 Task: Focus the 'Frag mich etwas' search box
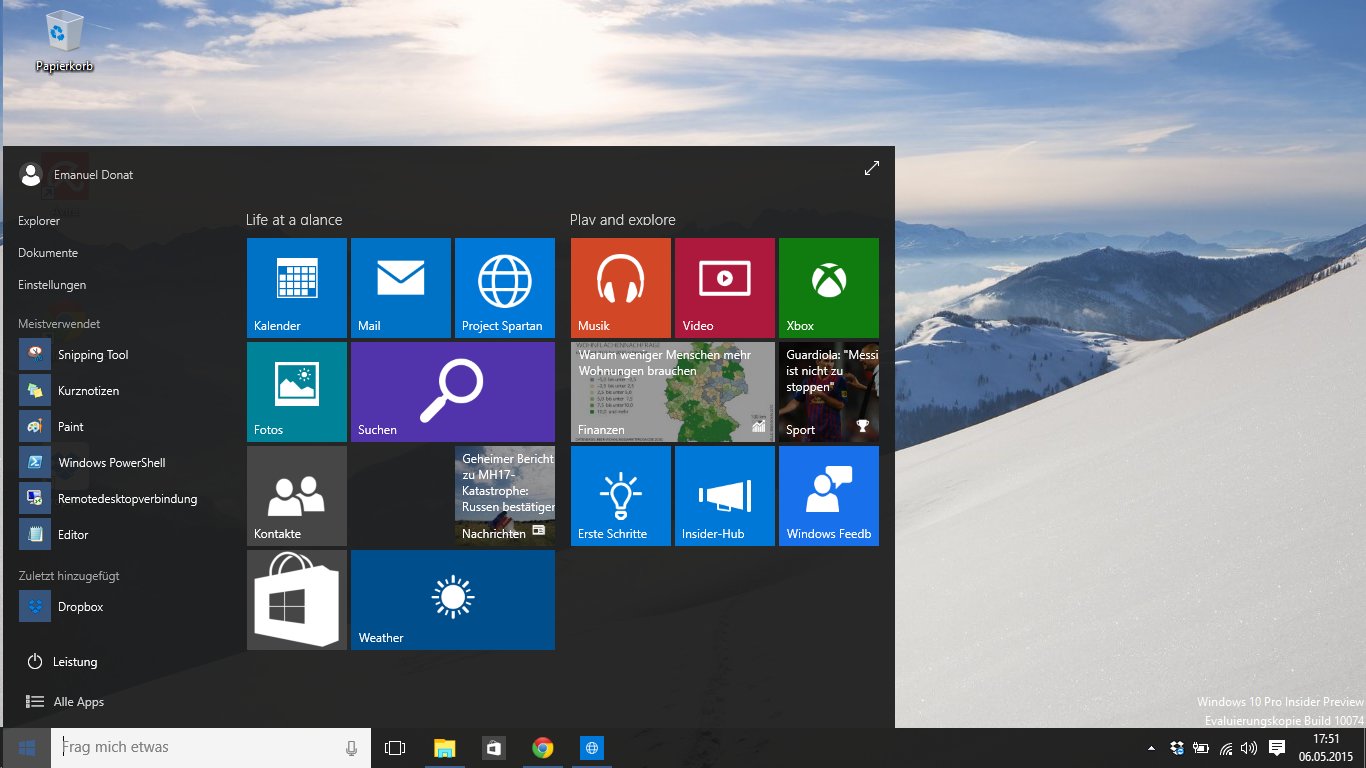tap(211, 748)
